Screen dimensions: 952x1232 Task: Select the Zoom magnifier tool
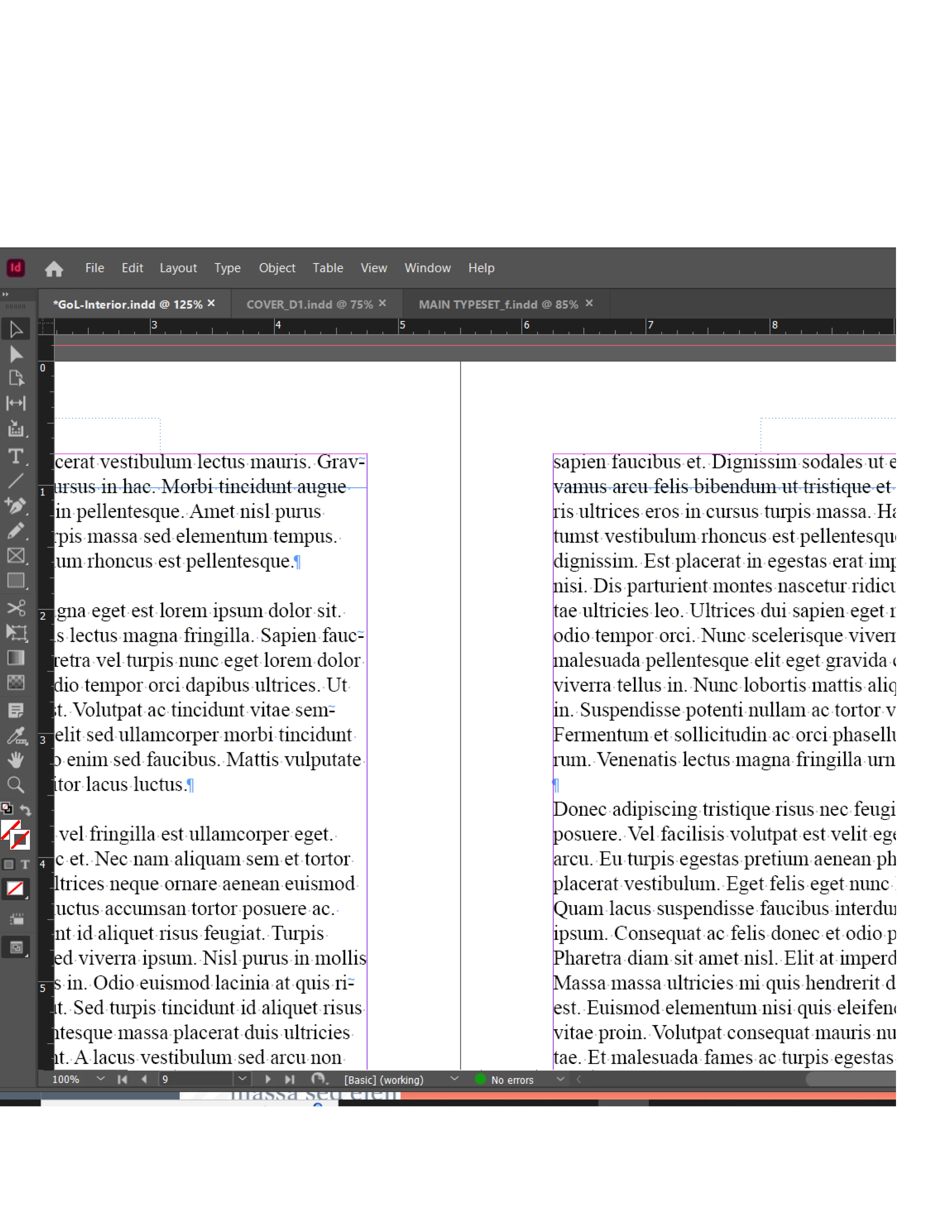point(16,785)
